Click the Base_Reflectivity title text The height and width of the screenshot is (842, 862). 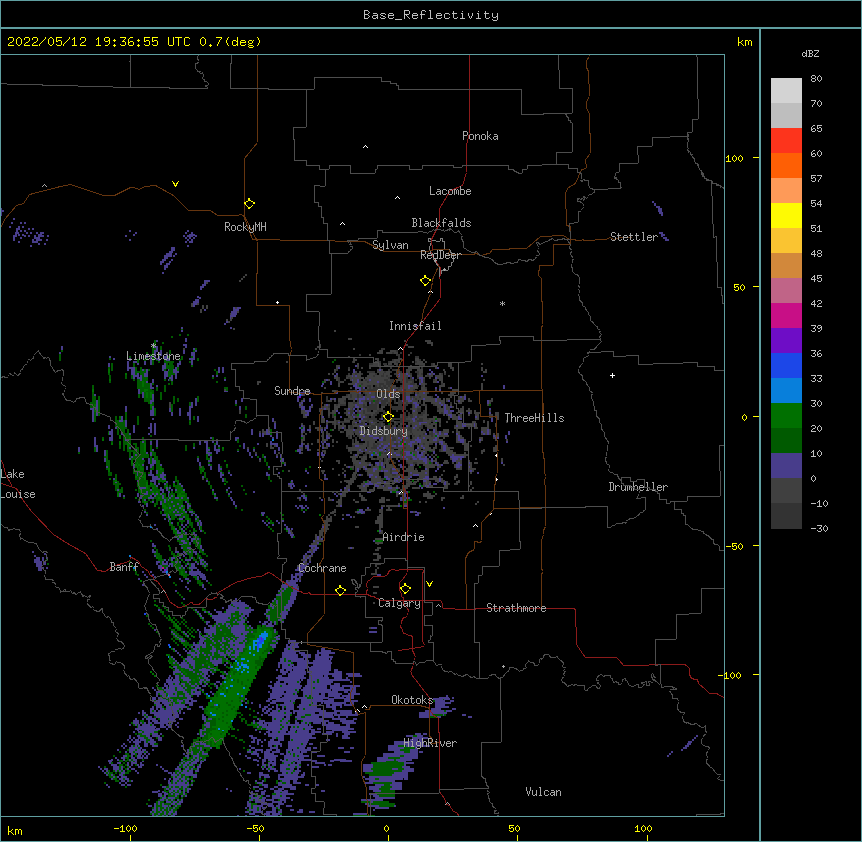[431, 15]
